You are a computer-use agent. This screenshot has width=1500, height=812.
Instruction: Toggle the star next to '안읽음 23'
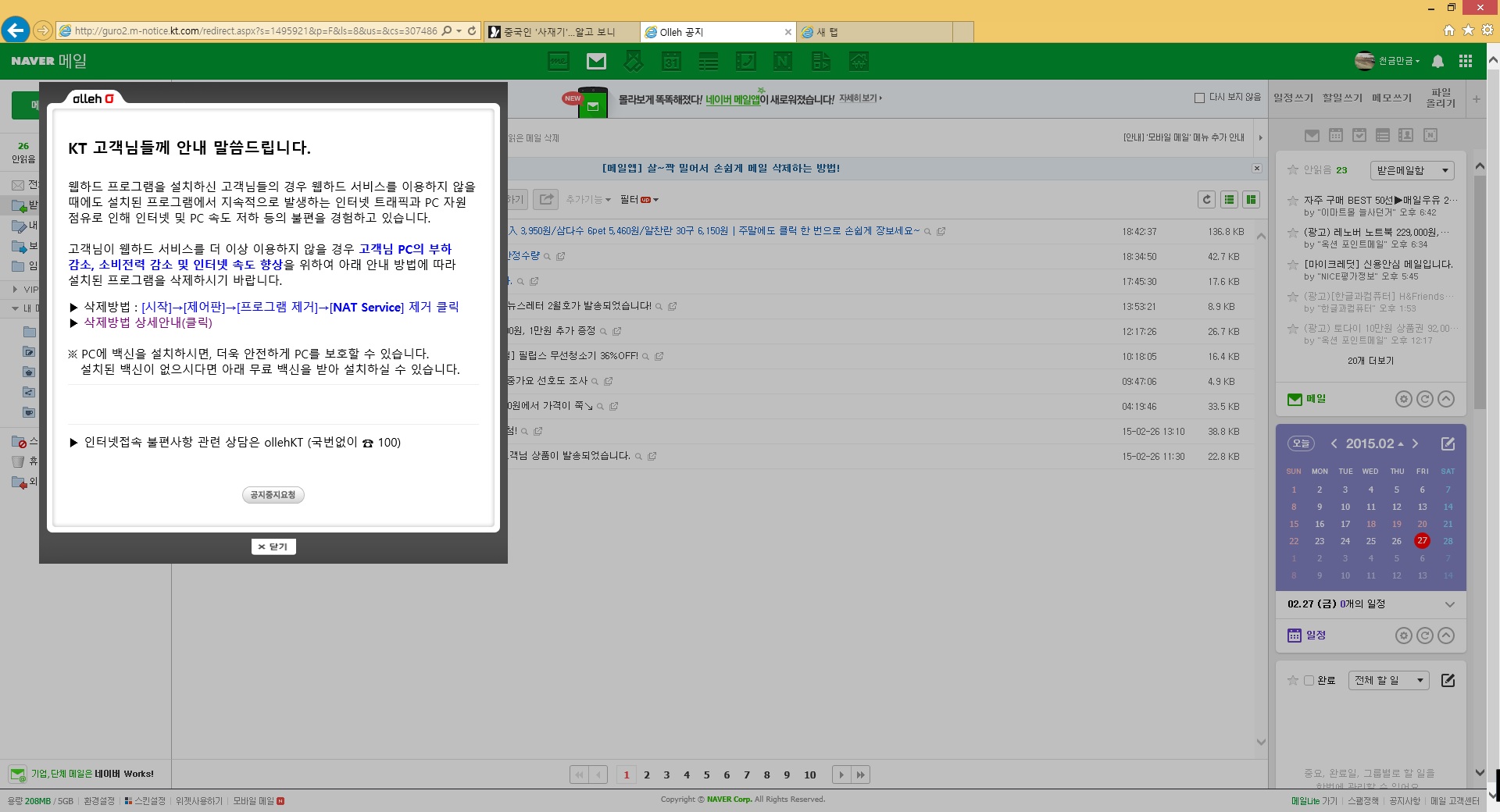(1293, 169)
